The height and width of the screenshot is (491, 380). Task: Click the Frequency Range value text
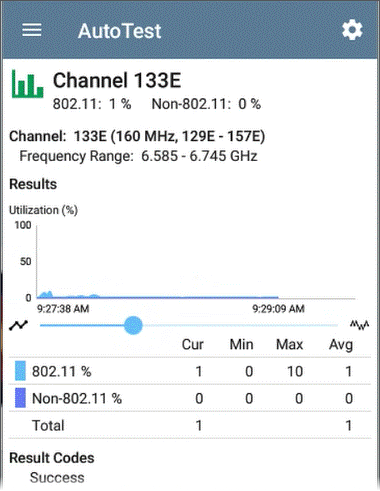point(199,156)
